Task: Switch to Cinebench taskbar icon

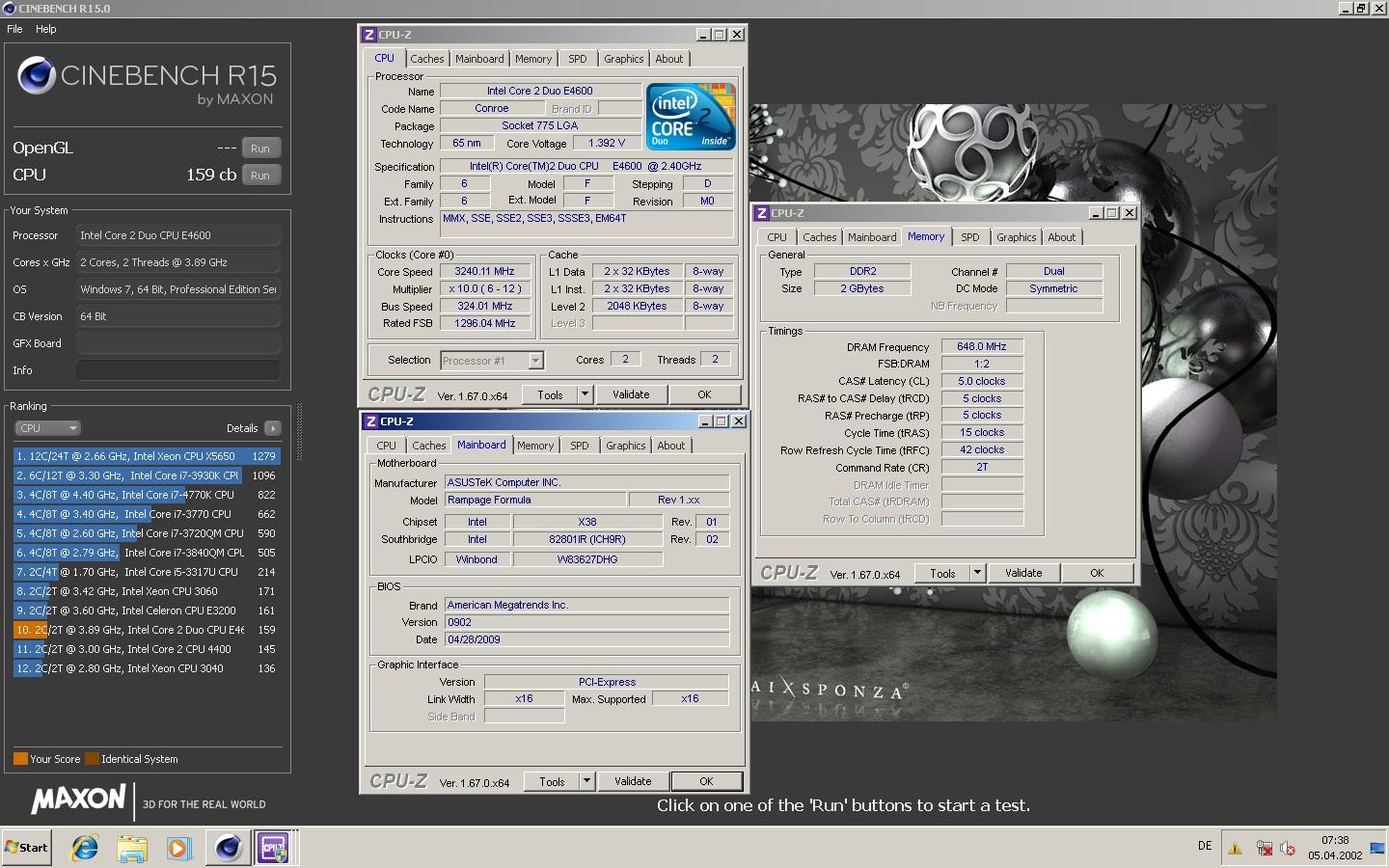Action: (229, 848)
